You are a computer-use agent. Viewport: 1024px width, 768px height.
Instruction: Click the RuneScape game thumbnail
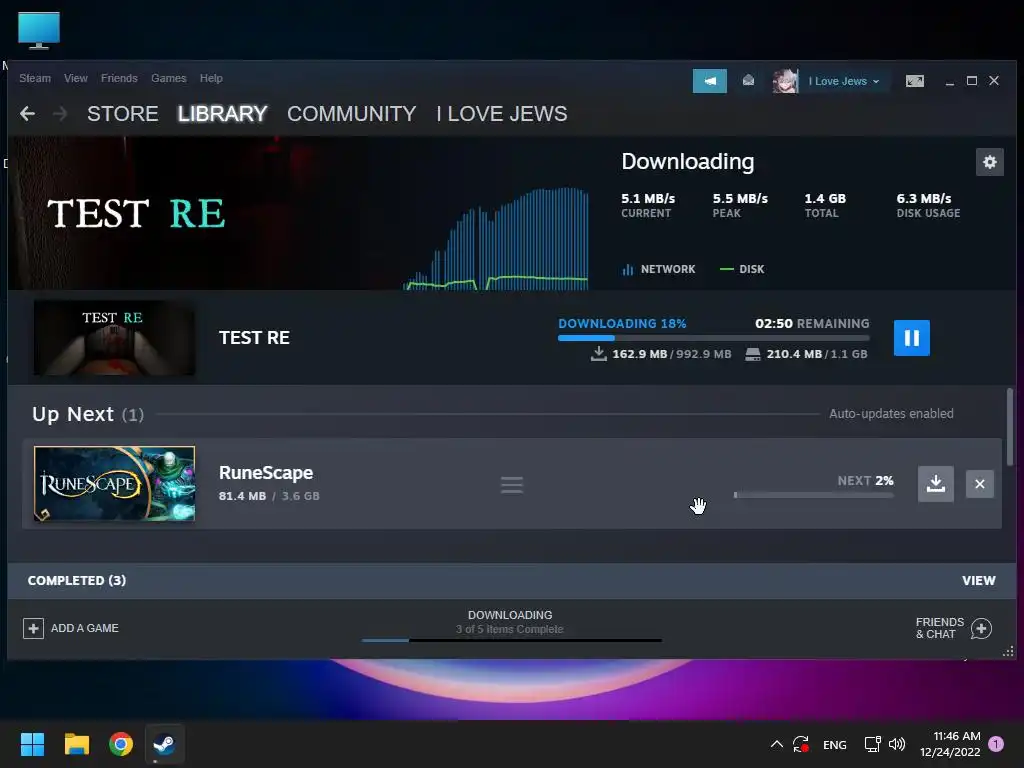pyautogui.click(x=114, y=483)
